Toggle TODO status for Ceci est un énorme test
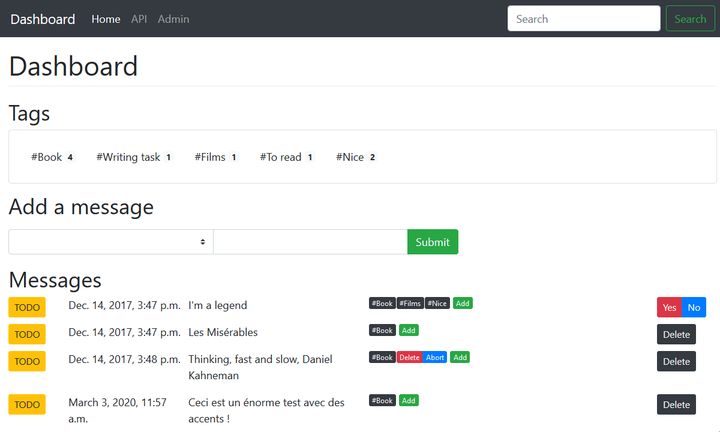This screenshot has height=432, width=720. coord(27,404)
